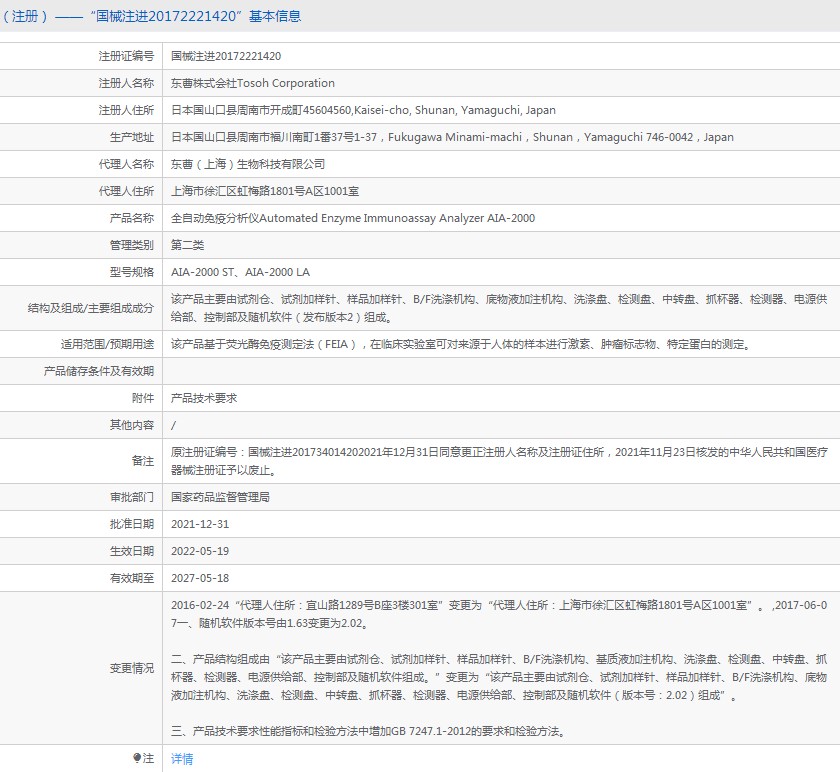Click the 生效日期 row label
The height and width of the screenshot is (772, 840).
click(x=132, y=551)
